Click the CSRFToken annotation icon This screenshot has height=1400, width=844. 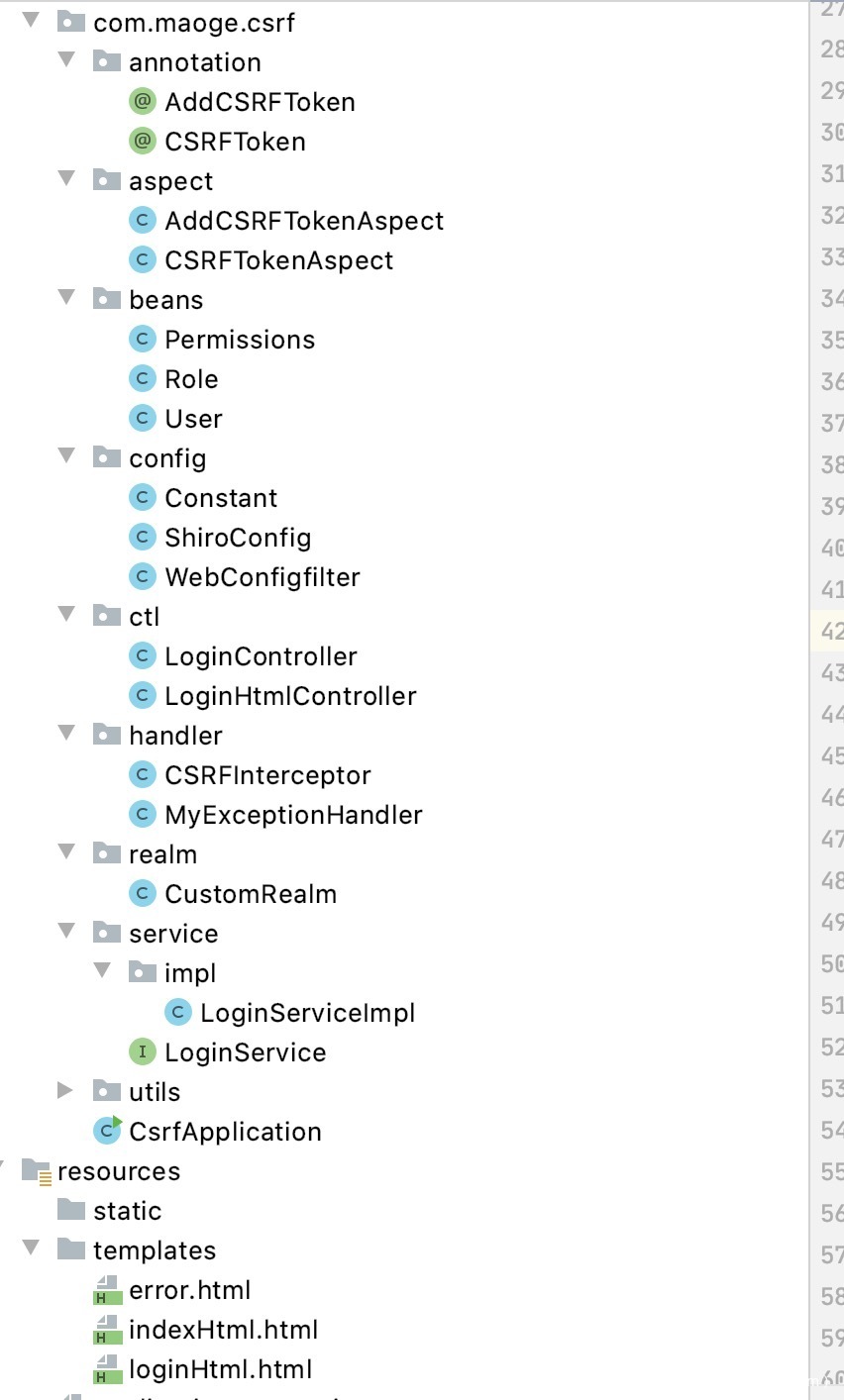click(x=143, y=142)
